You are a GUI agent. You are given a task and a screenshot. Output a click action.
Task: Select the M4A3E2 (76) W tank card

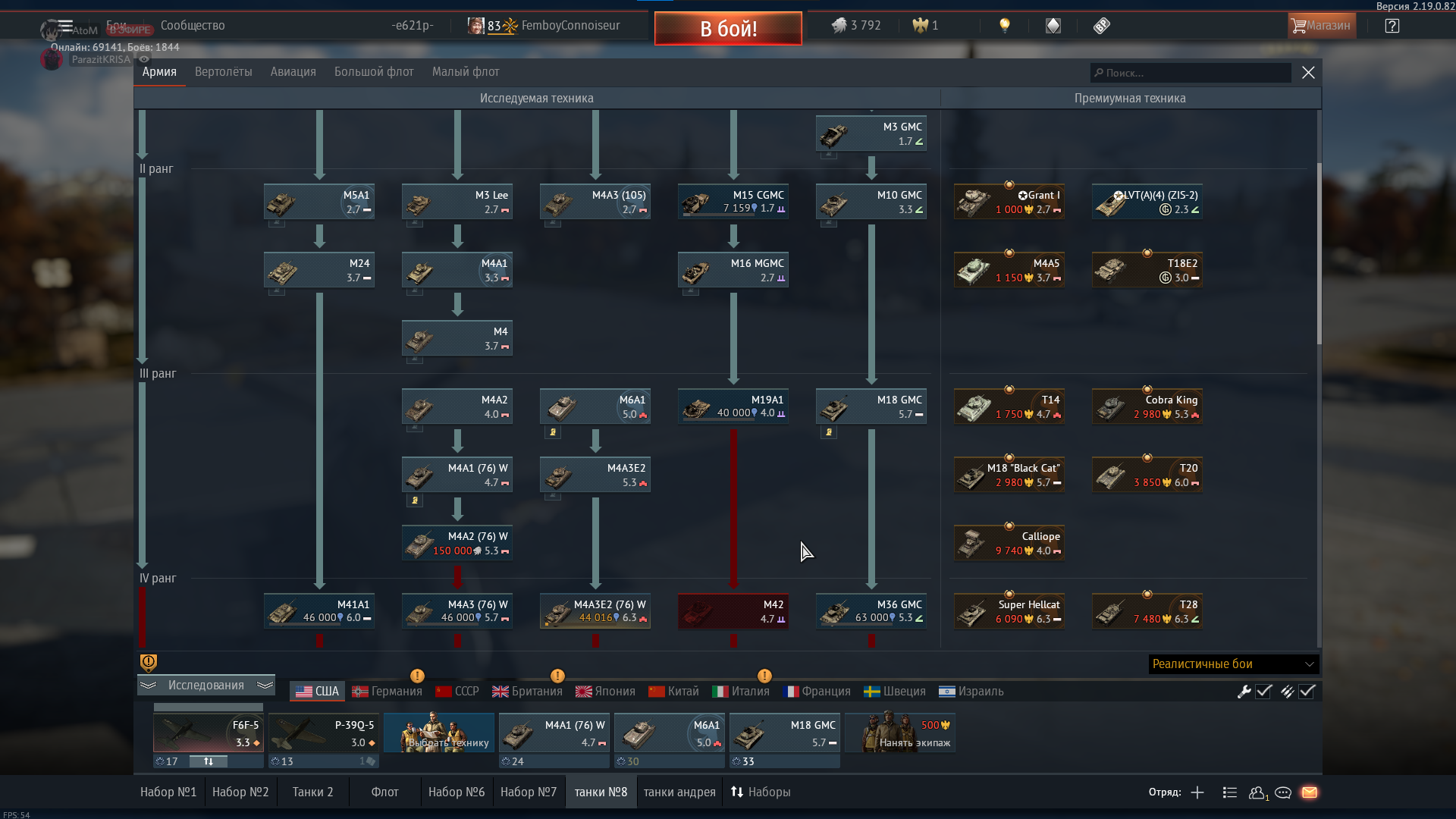point(595,611)
